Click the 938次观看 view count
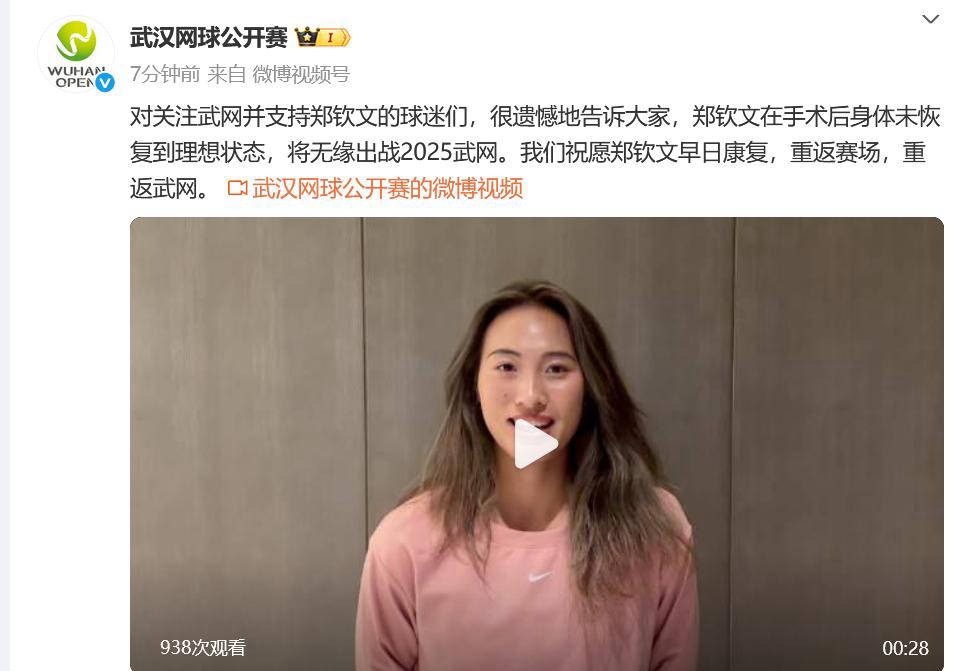The width and height of the screenshot is (970, 671). point(203,647)
